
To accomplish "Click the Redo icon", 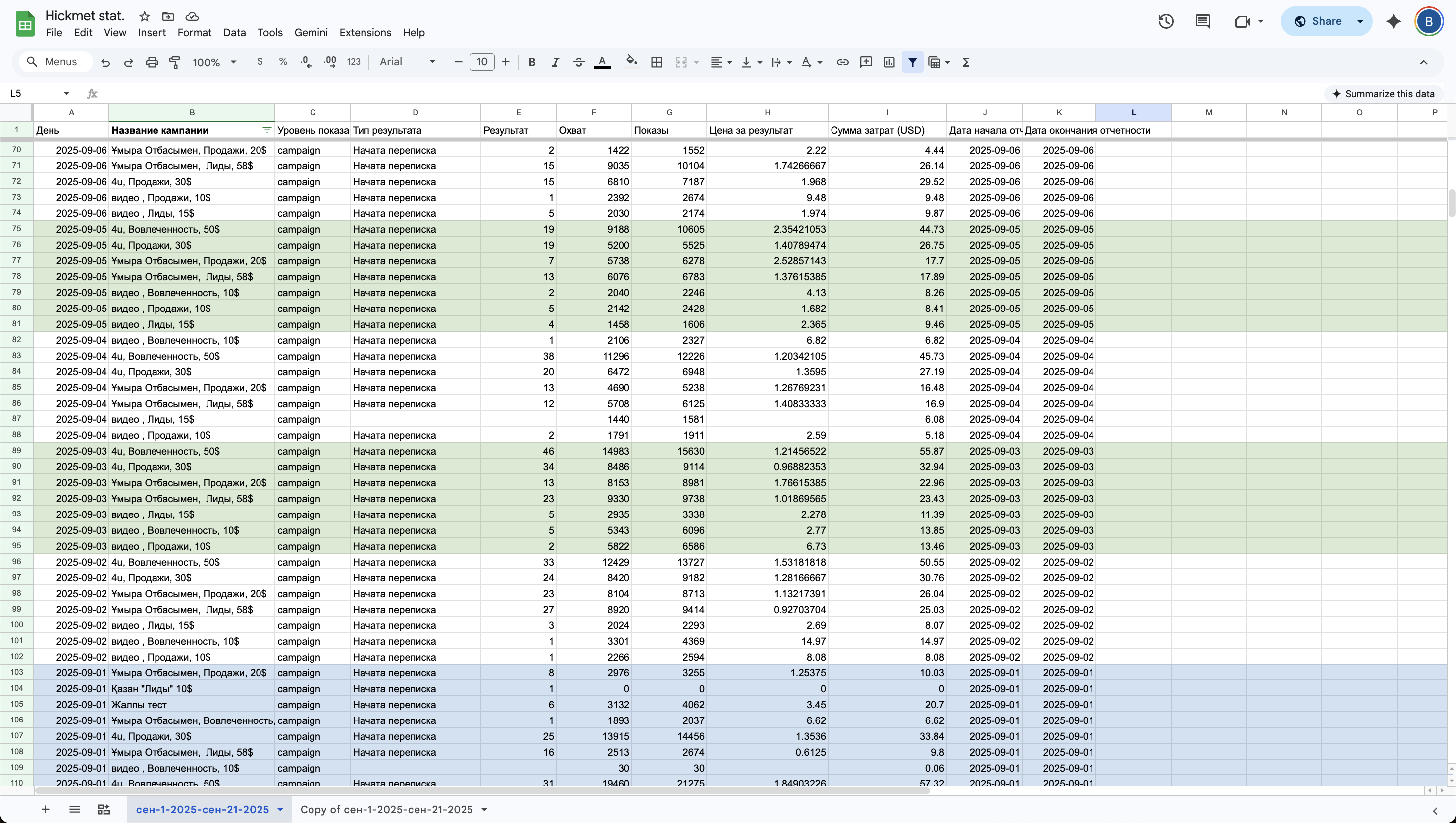I will point(128,62).
